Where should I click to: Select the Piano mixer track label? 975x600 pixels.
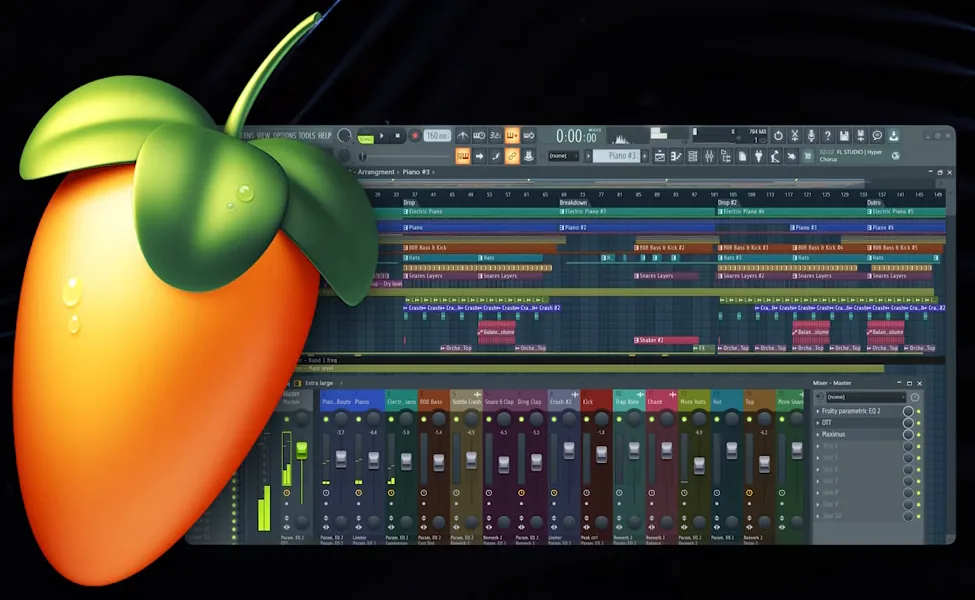click(x=362, y=402)
